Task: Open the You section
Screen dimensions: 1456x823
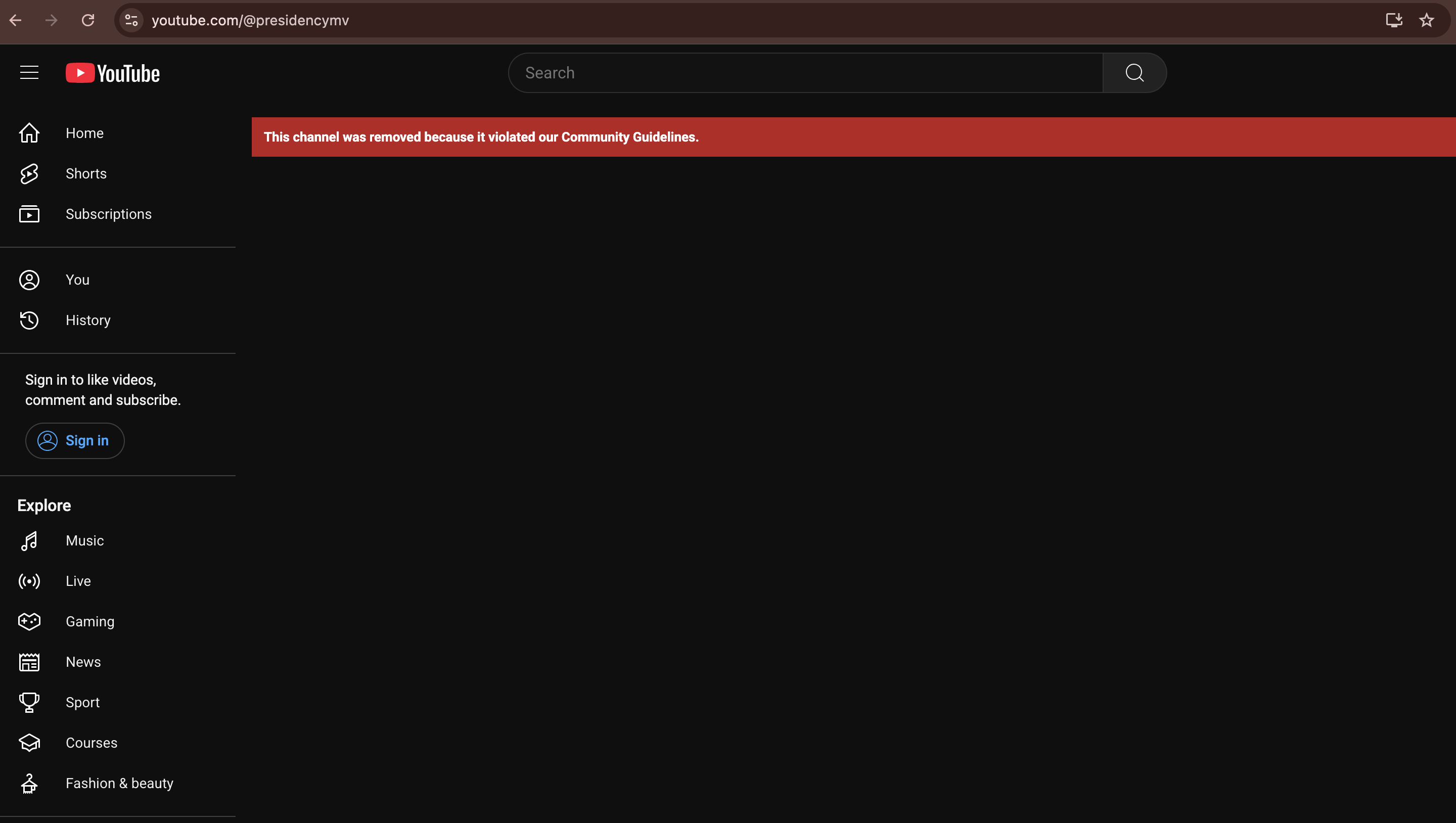Action: coord(77,280)
